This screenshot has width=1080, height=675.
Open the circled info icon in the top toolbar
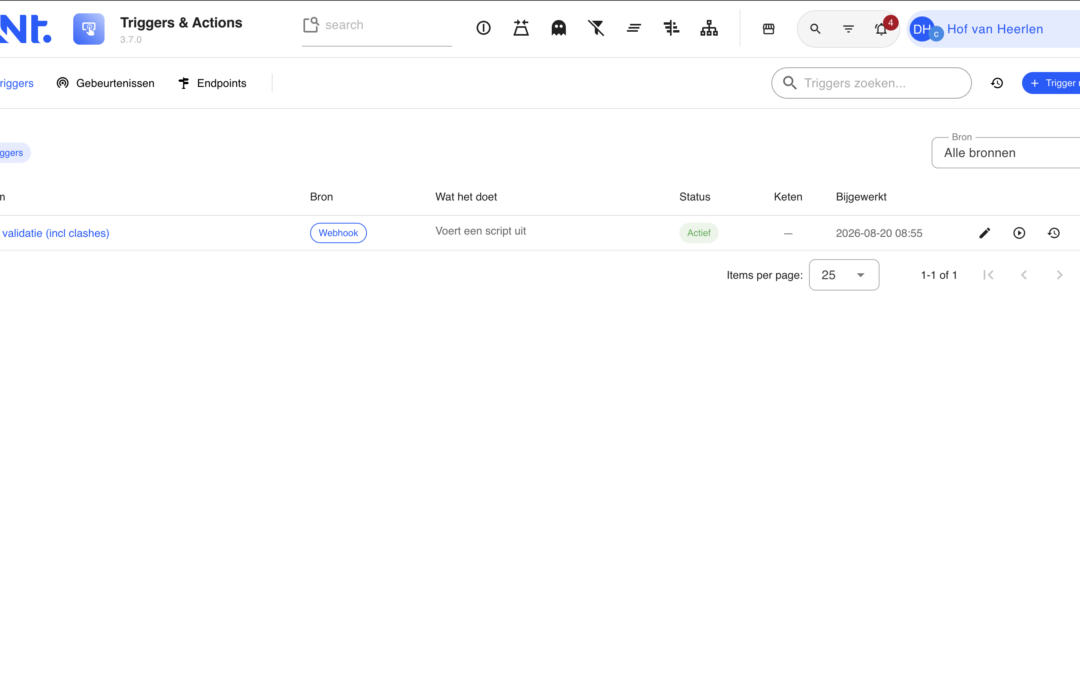[484, 28]
